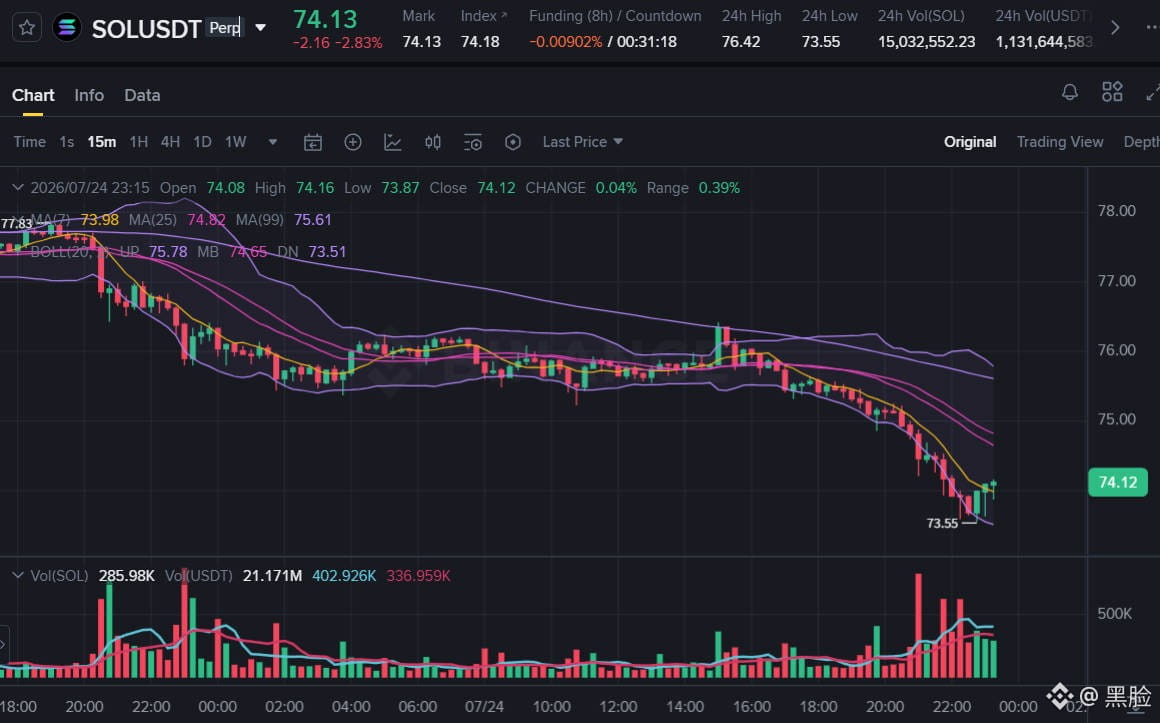The width and height of the screenshot is (1160, 723).
Task: Open the Index price link
Action: pos(484,16)
